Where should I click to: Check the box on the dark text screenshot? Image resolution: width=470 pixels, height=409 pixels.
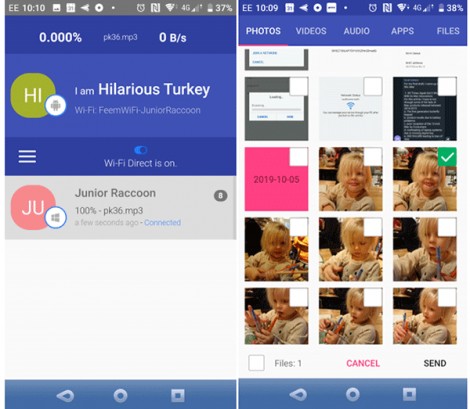[447, 86]
